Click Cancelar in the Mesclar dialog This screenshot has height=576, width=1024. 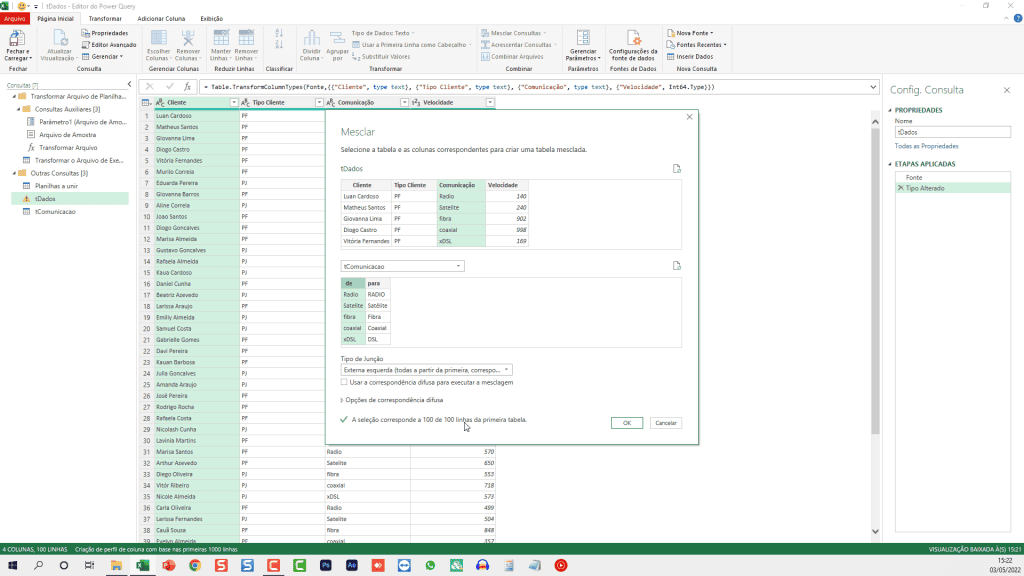tap(665, 423)
